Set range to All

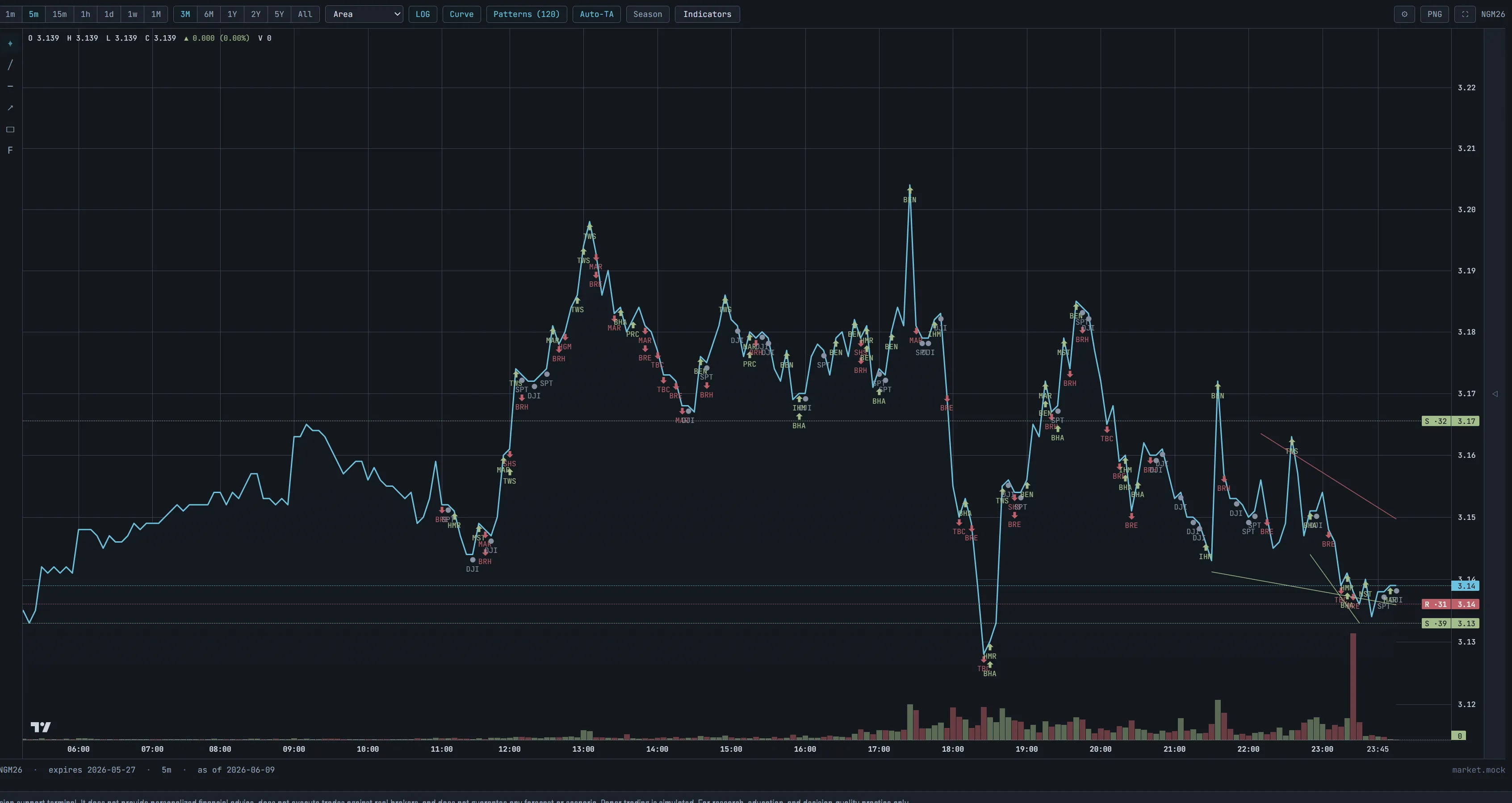tap(305, 14)
